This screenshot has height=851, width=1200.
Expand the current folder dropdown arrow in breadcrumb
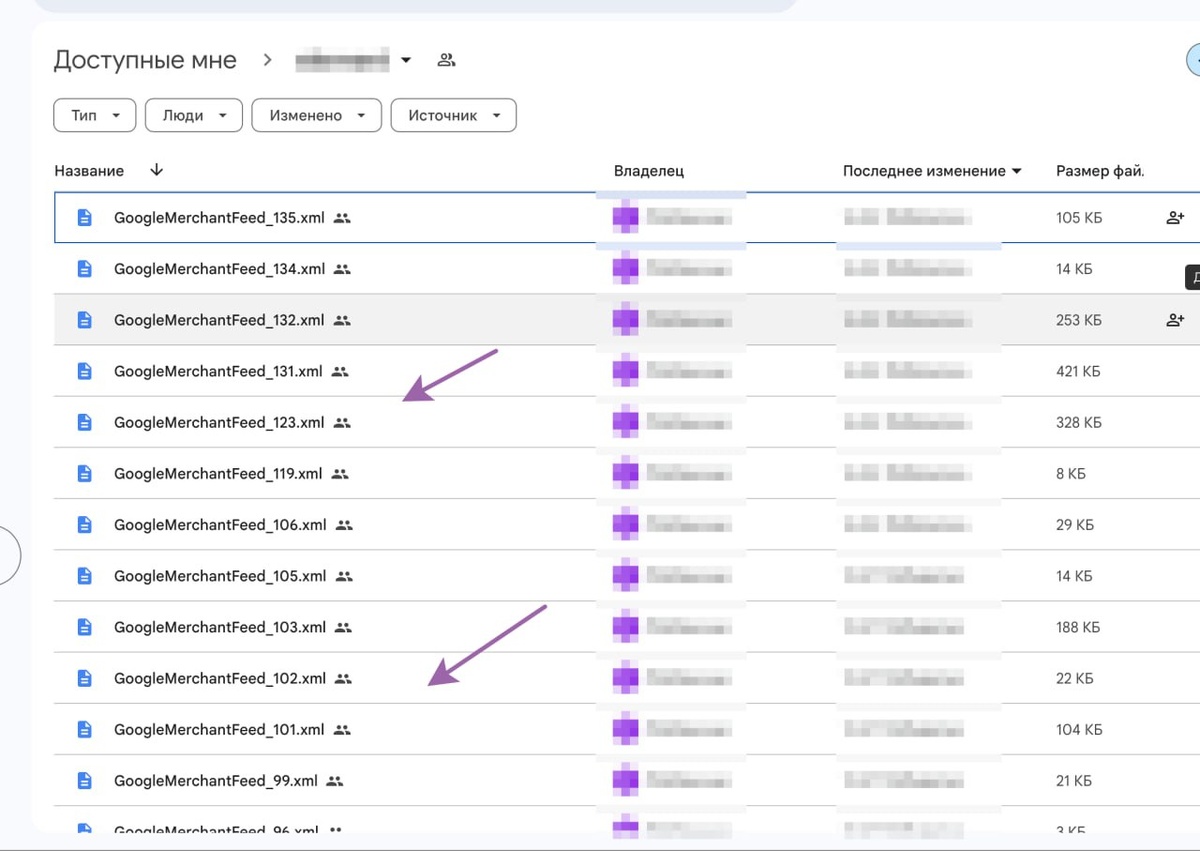coord(406,60)
